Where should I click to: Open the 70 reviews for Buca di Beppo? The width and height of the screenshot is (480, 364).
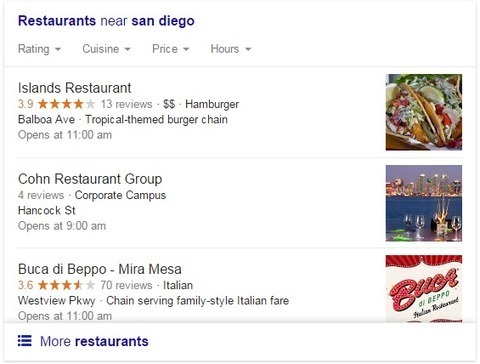click(126, 285)
